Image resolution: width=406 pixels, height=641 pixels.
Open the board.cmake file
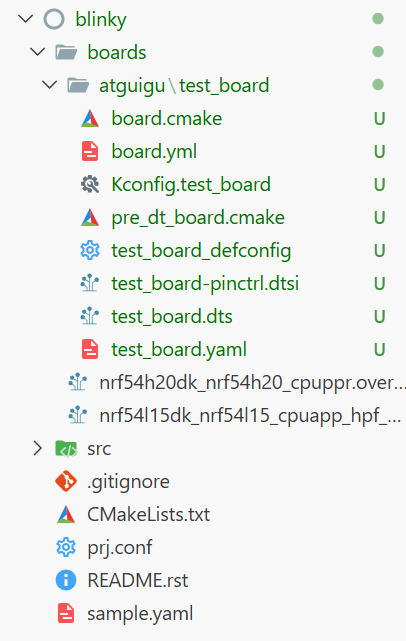pyautogui.click(x=167, y=119)
